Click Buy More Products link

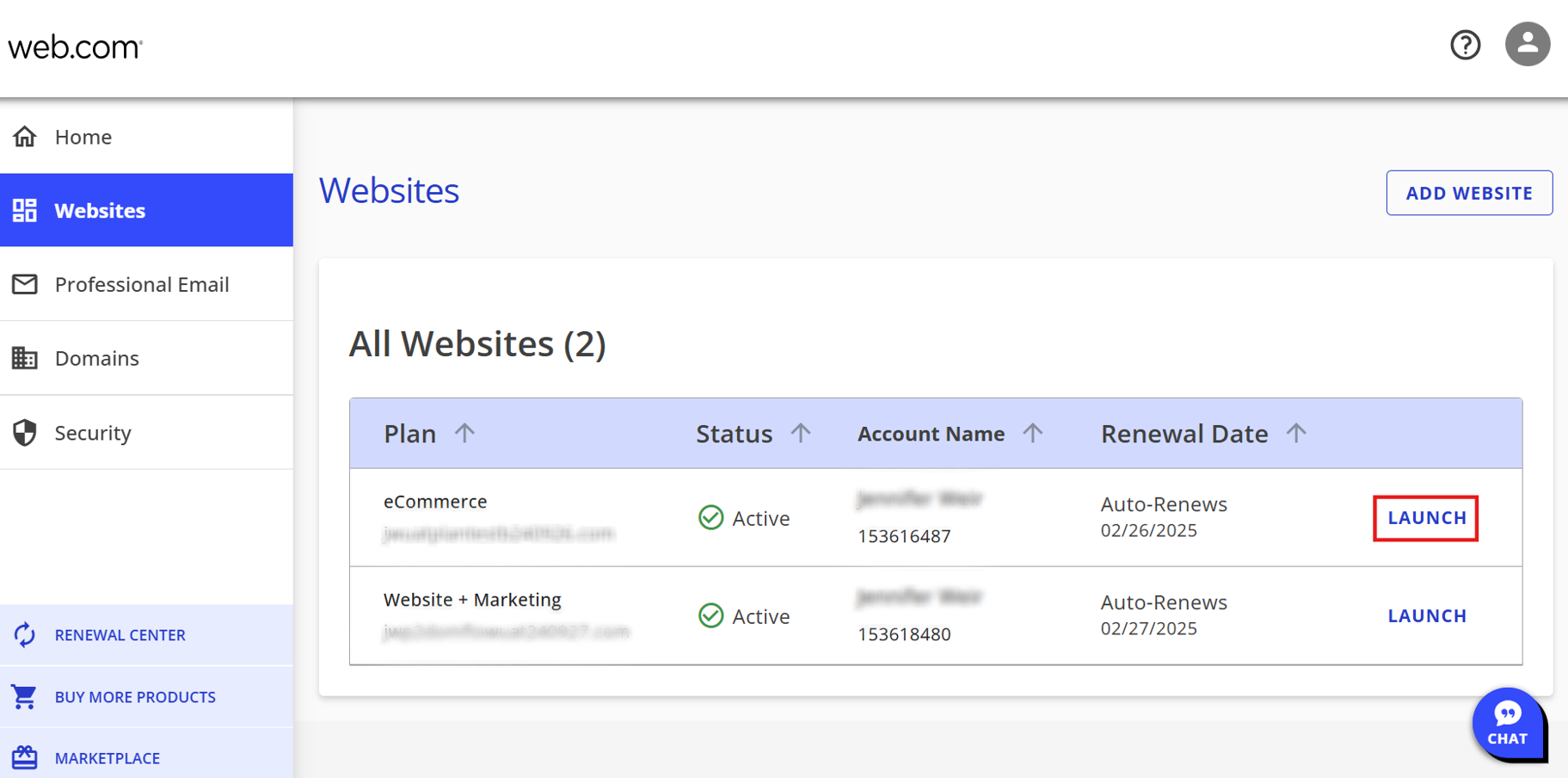click(135, 697)
